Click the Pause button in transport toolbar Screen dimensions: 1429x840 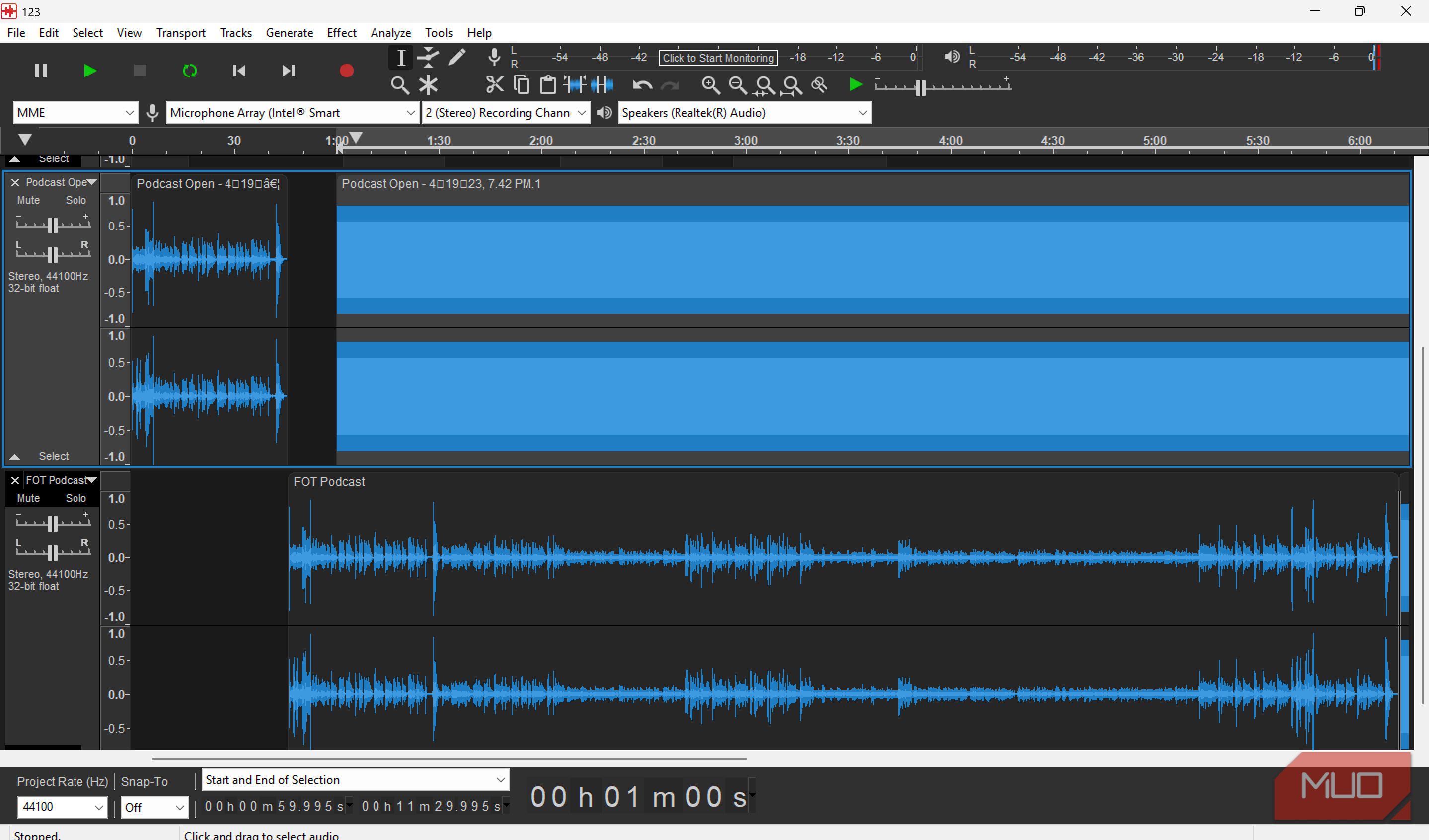[x=40, y=71]
